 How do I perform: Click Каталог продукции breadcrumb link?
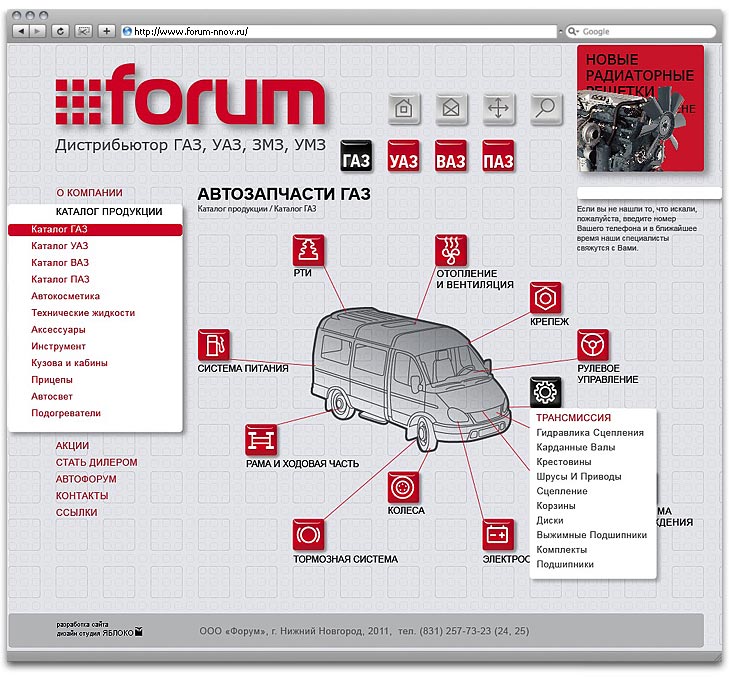click(x=232, y=209)
